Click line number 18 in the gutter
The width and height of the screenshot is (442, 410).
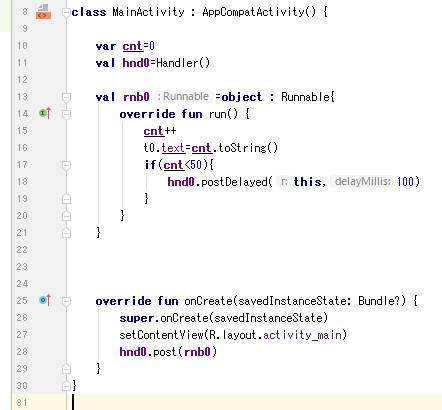click(x=22, y=182)
